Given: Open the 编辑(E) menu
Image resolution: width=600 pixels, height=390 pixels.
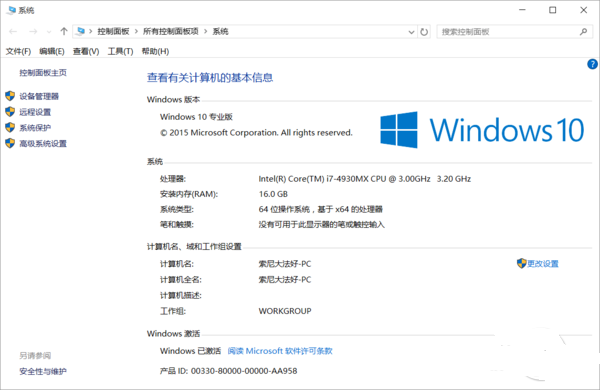Looking at the screenshot, I should (52, 51).
